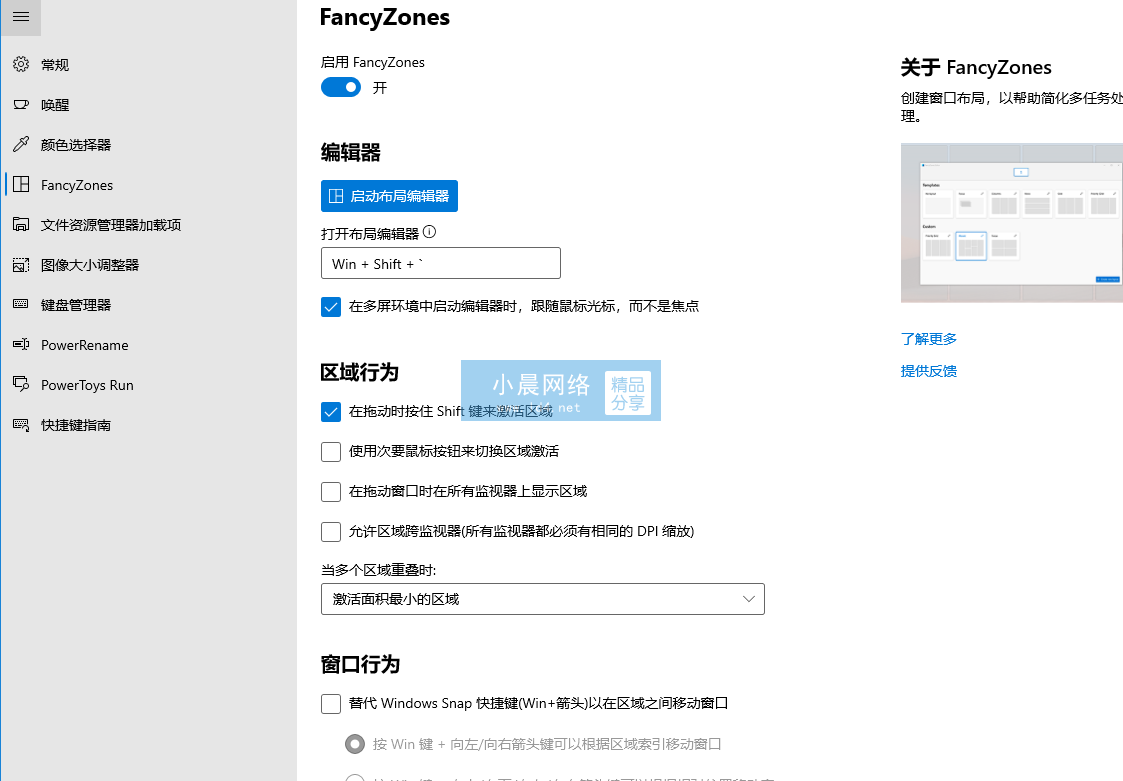The height and width of the screenshot is (781, 1123).
Task: Enable 在拖动窗口时在所有监视器上显示区域
Action: [331, 492]
